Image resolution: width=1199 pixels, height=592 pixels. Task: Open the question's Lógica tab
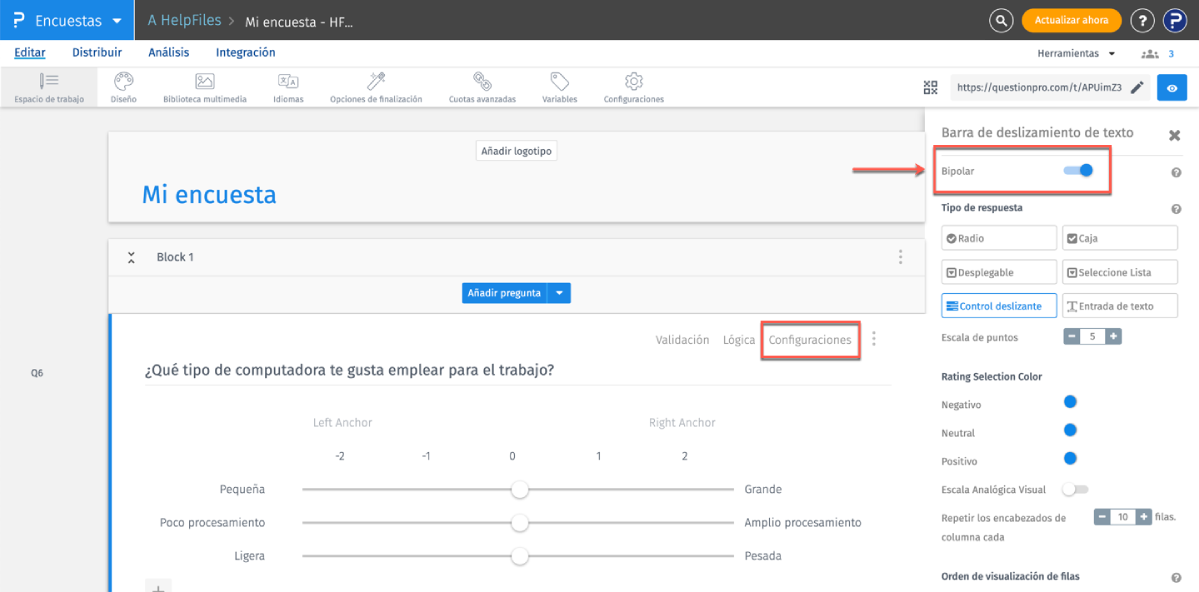point(739,340)
